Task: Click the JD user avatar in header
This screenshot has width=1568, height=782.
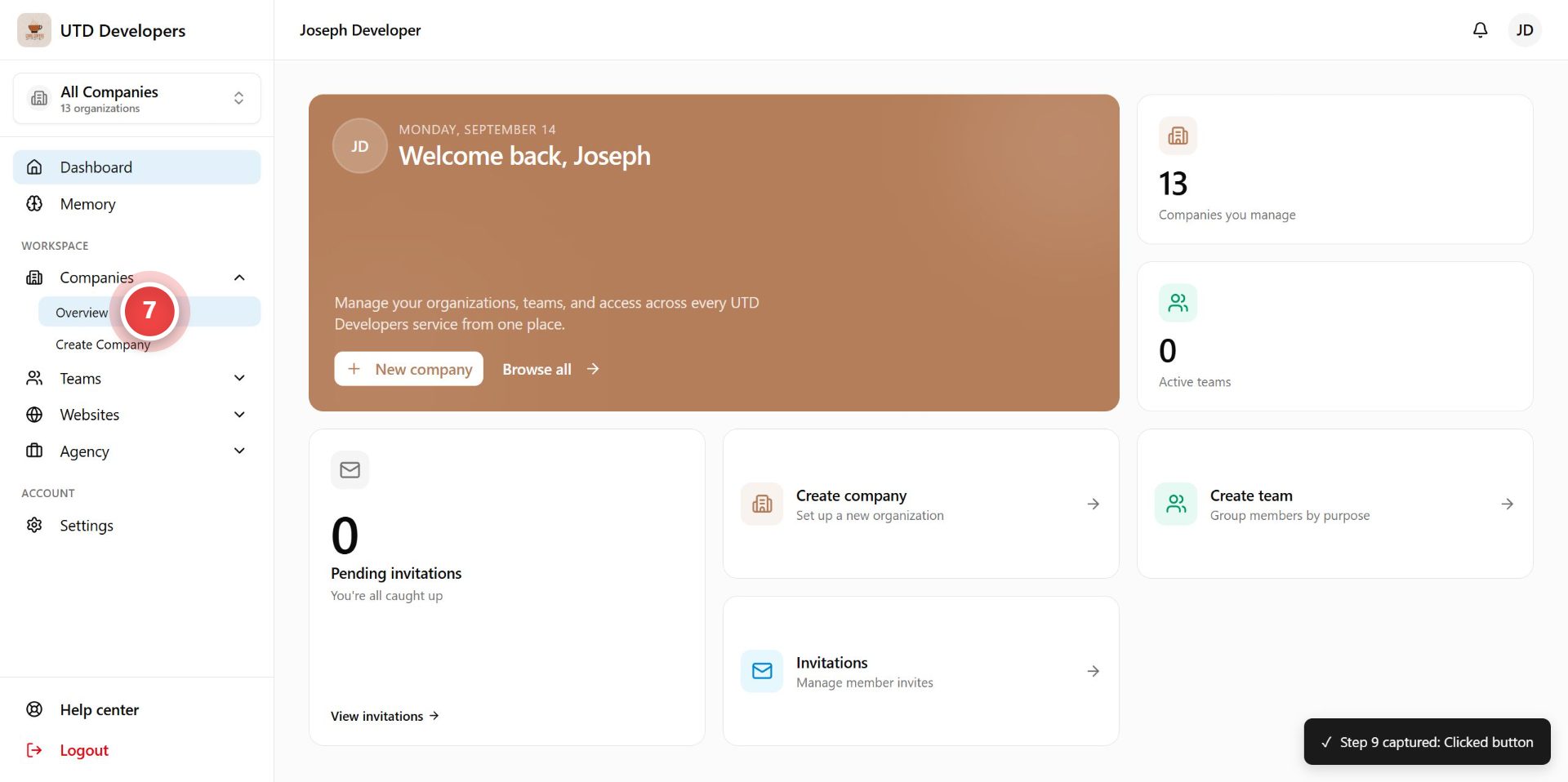Action: (1524, 30)
